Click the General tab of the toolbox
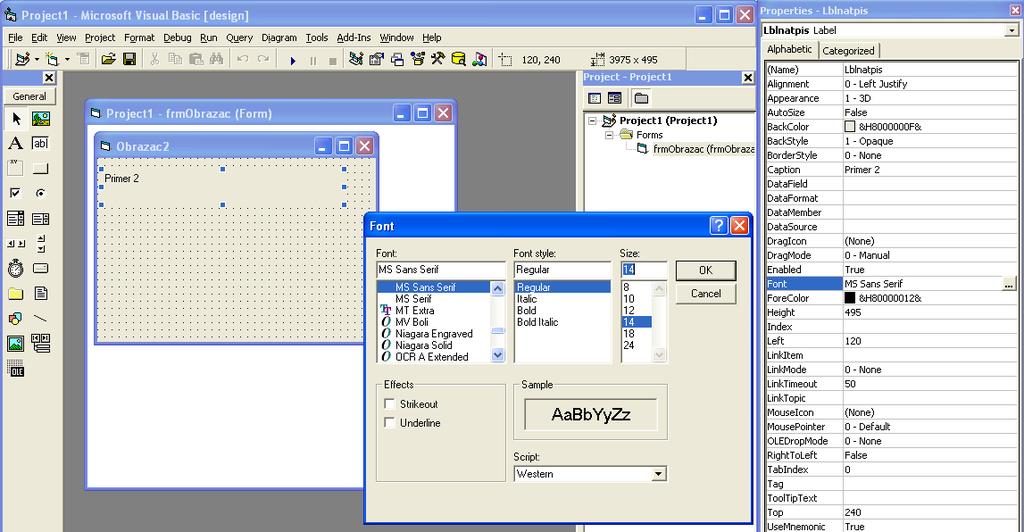This screenshot has width=1024, height=532. (x=29, y=96)
